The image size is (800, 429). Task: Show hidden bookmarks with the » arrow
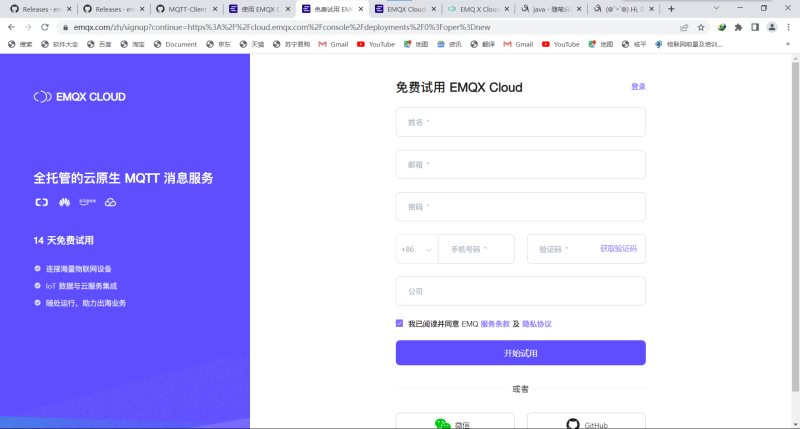click(x=788, y=44)
